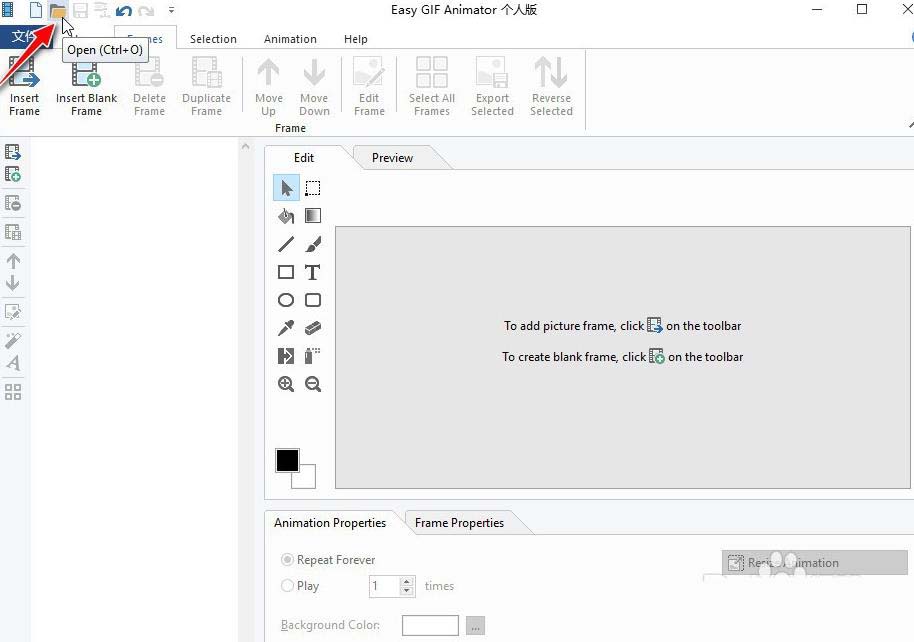Select the ellipse shape tool

tap(286, 300)
